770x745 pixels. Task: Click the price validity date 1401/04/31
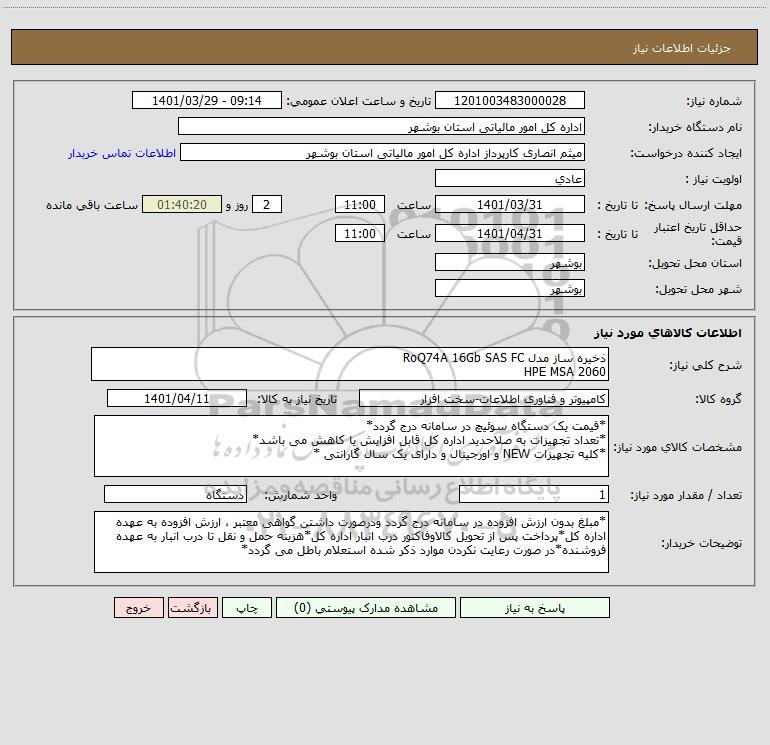(510, 233)
